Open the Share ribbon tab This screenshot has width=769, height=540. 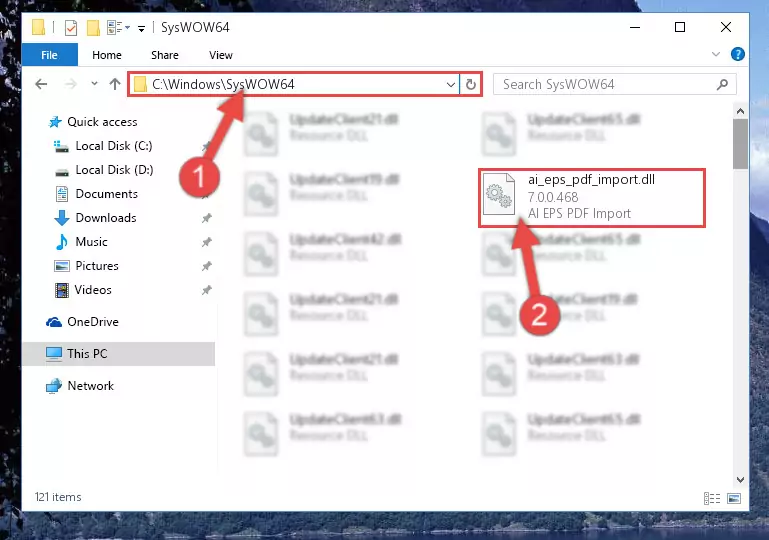[165, 55]
